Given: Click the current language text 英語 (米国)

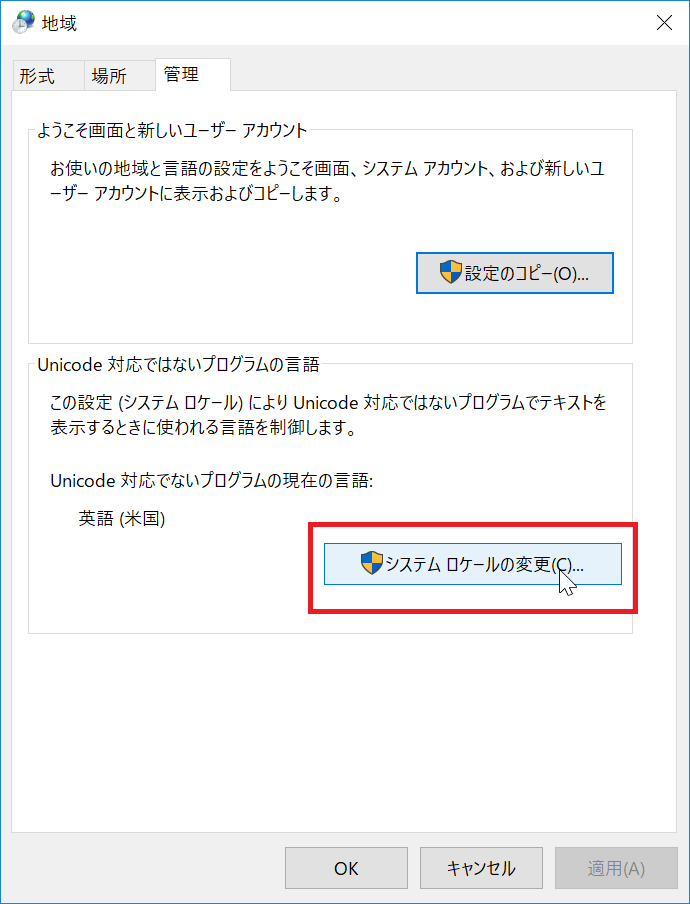Looking at the screenshot, I should (122, 519).
